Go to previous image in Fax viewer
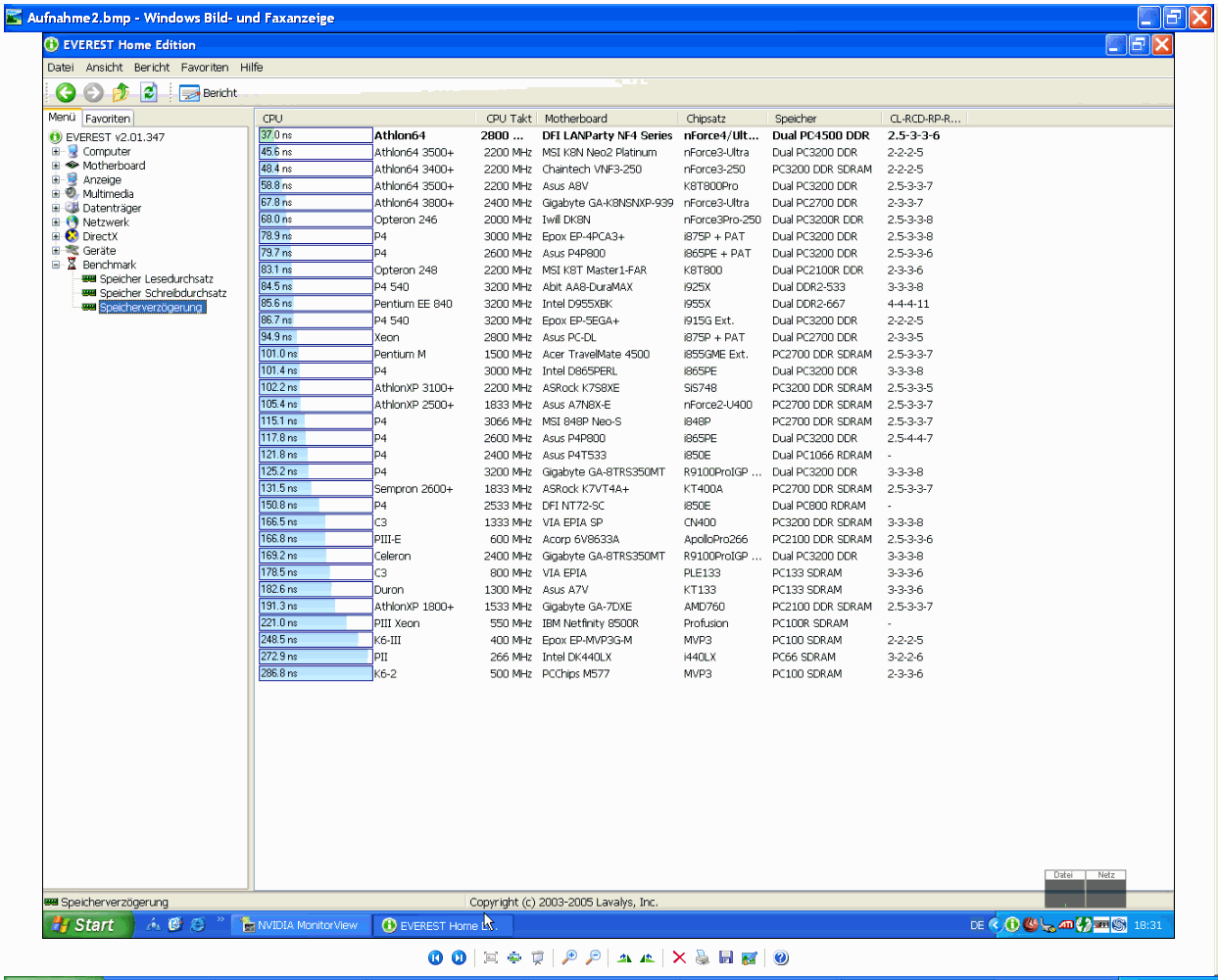Image resolution: width=1218 pixels, height=980 pixels. pyautogui.click(x=435, y=957)
